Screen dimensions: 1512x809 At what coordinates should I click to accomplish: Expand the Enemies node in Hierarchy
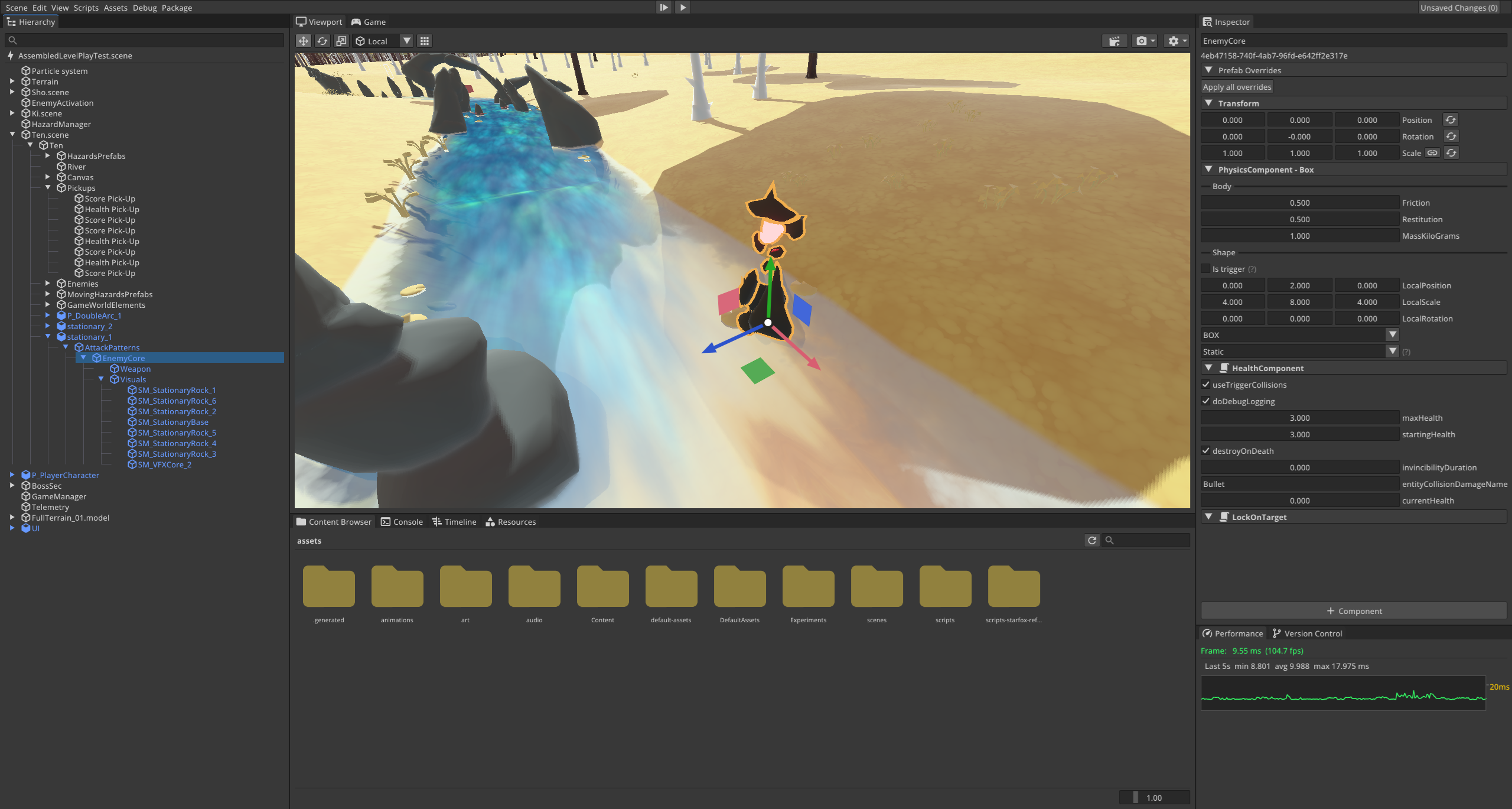(x=48, y=284)
